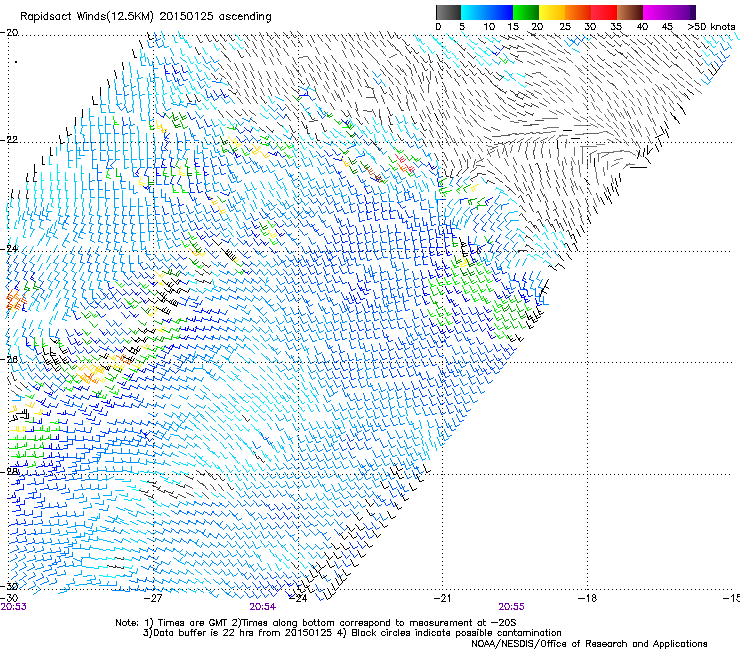Viewport: 740px width, 650px height.
Task: Click the green 15-20 knots color band
Action: [x=526, y=12]
